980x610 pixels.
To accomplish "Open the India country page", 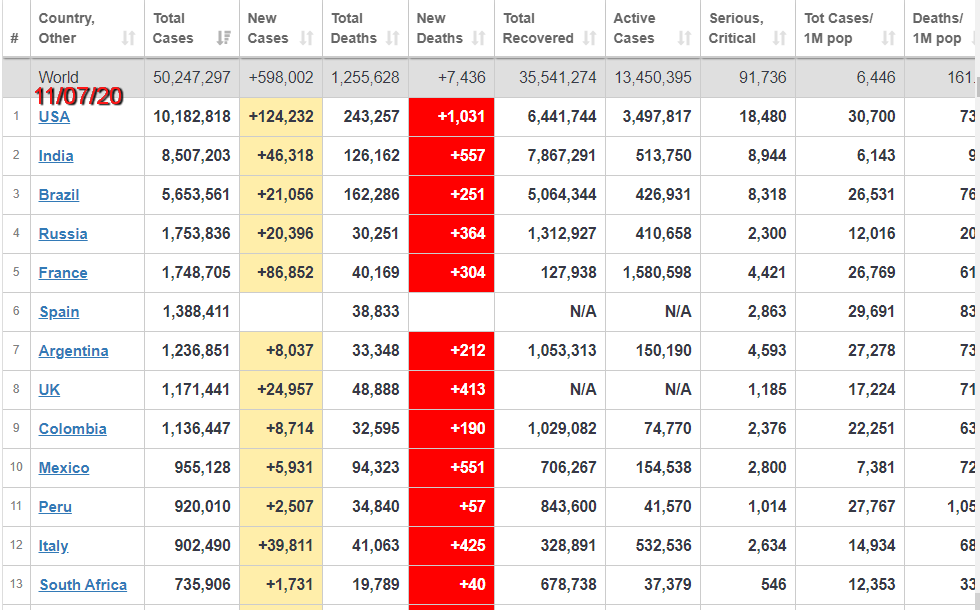I will (x=56, y=156).
